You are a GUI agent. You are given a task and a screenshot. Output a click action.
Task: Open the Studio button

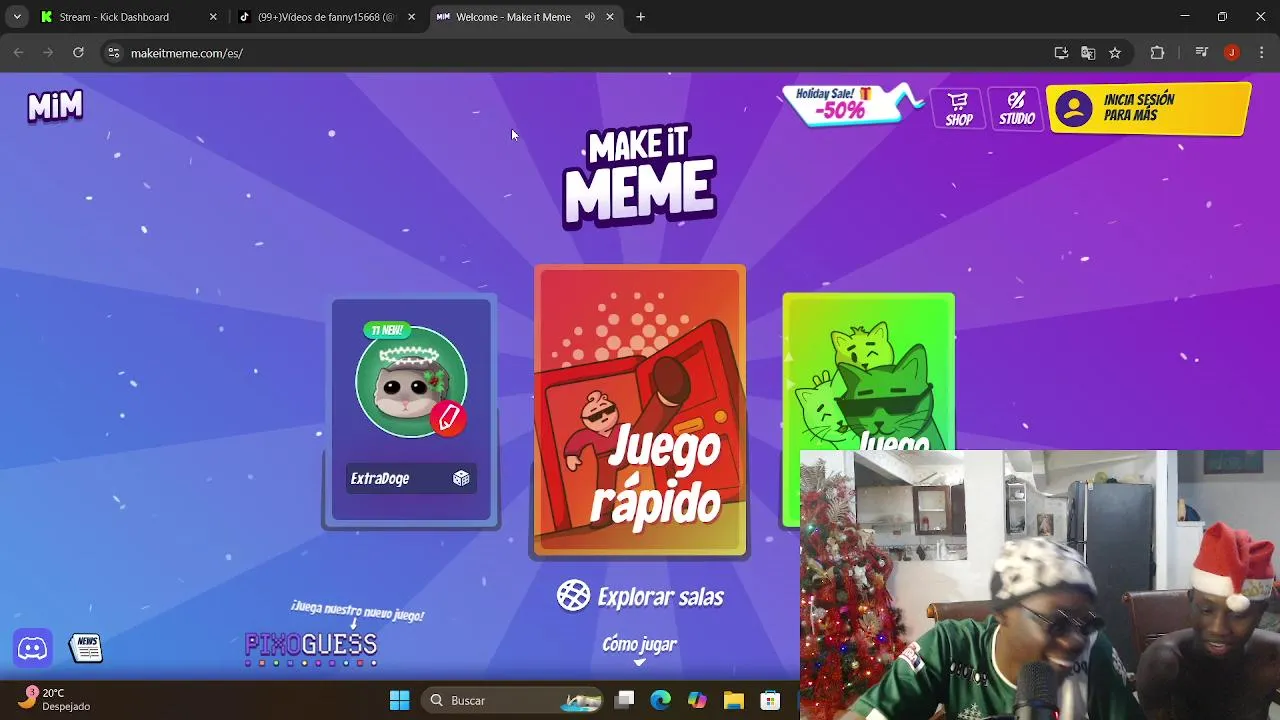tap(1016, 108)
